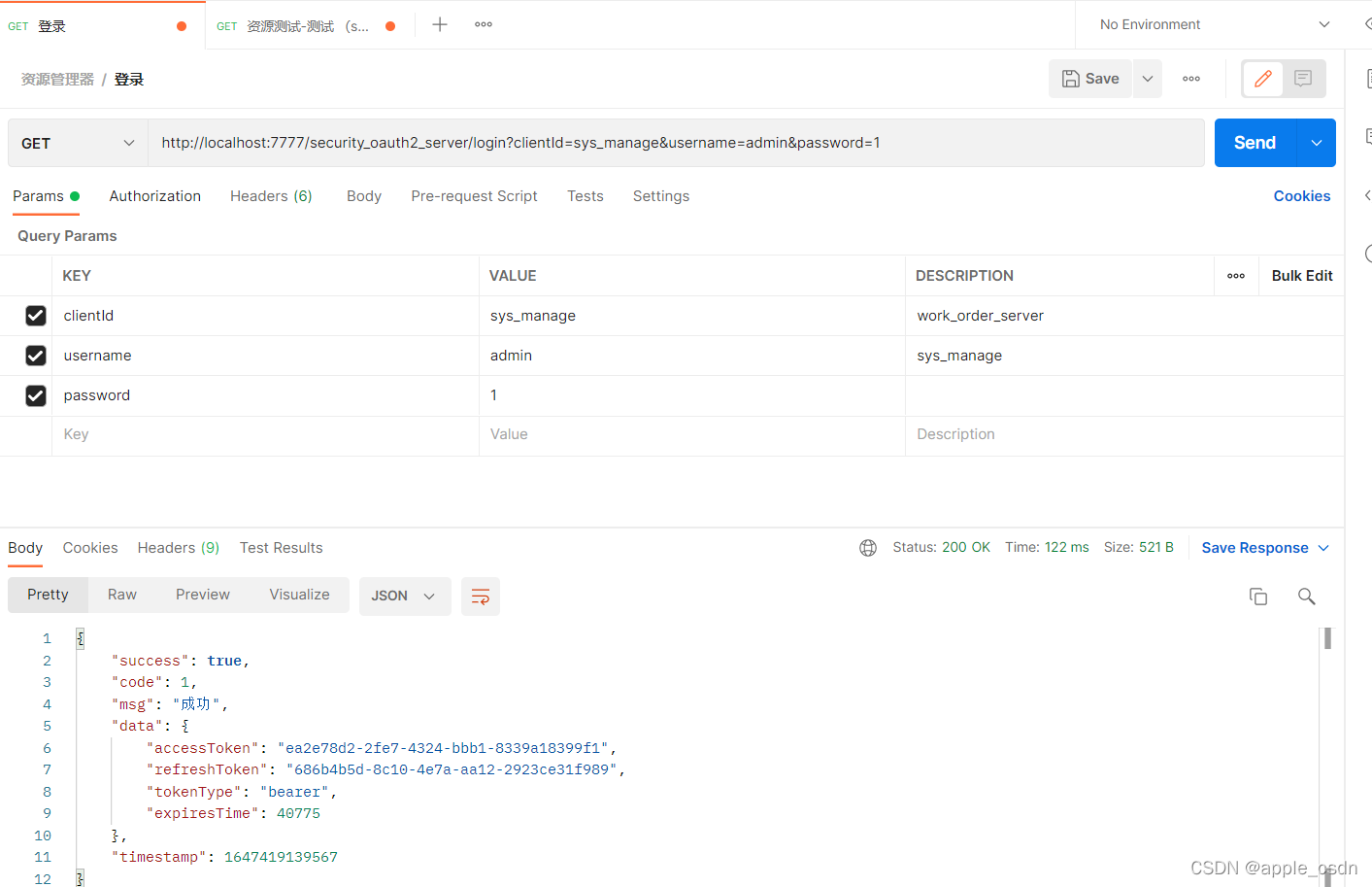Click the accessToken value string

[x=443, y=748]
